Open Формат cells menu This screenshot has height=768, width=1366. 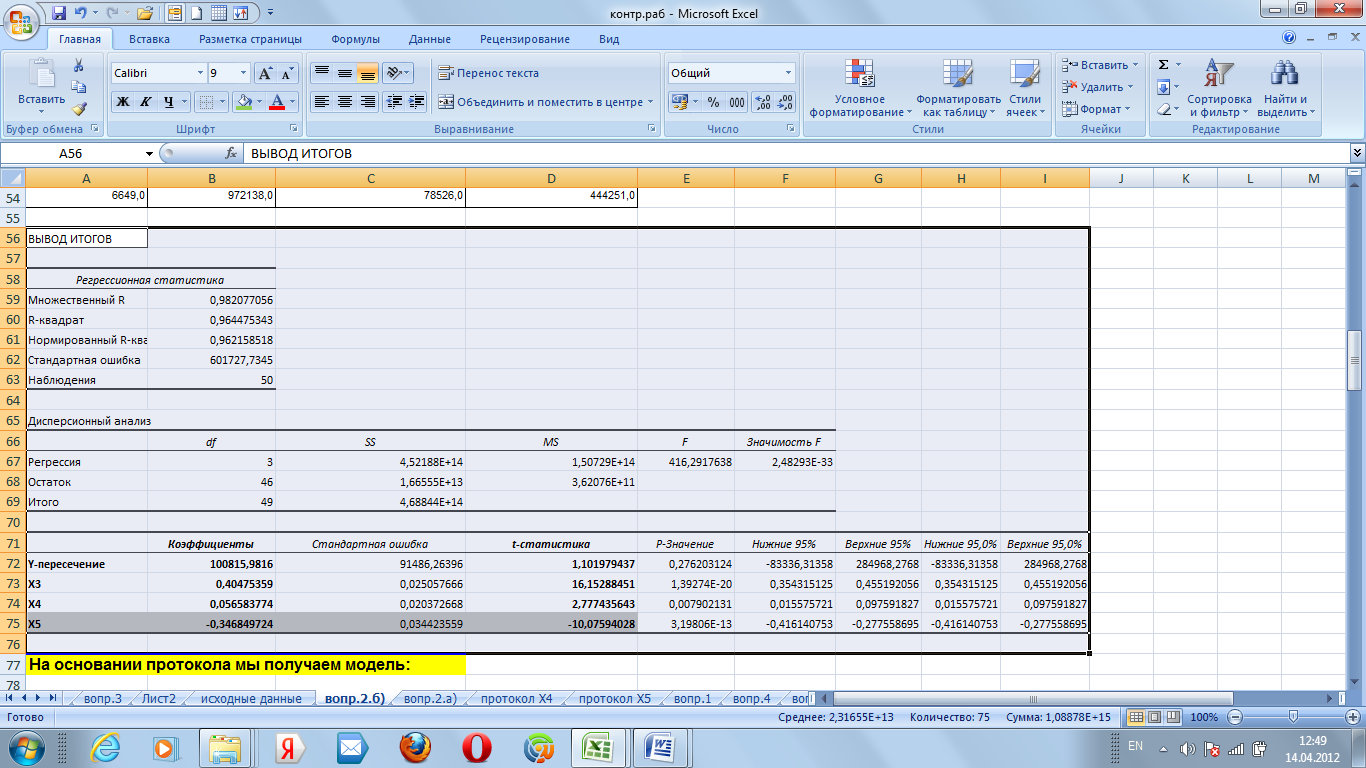tap(1095, 109)
